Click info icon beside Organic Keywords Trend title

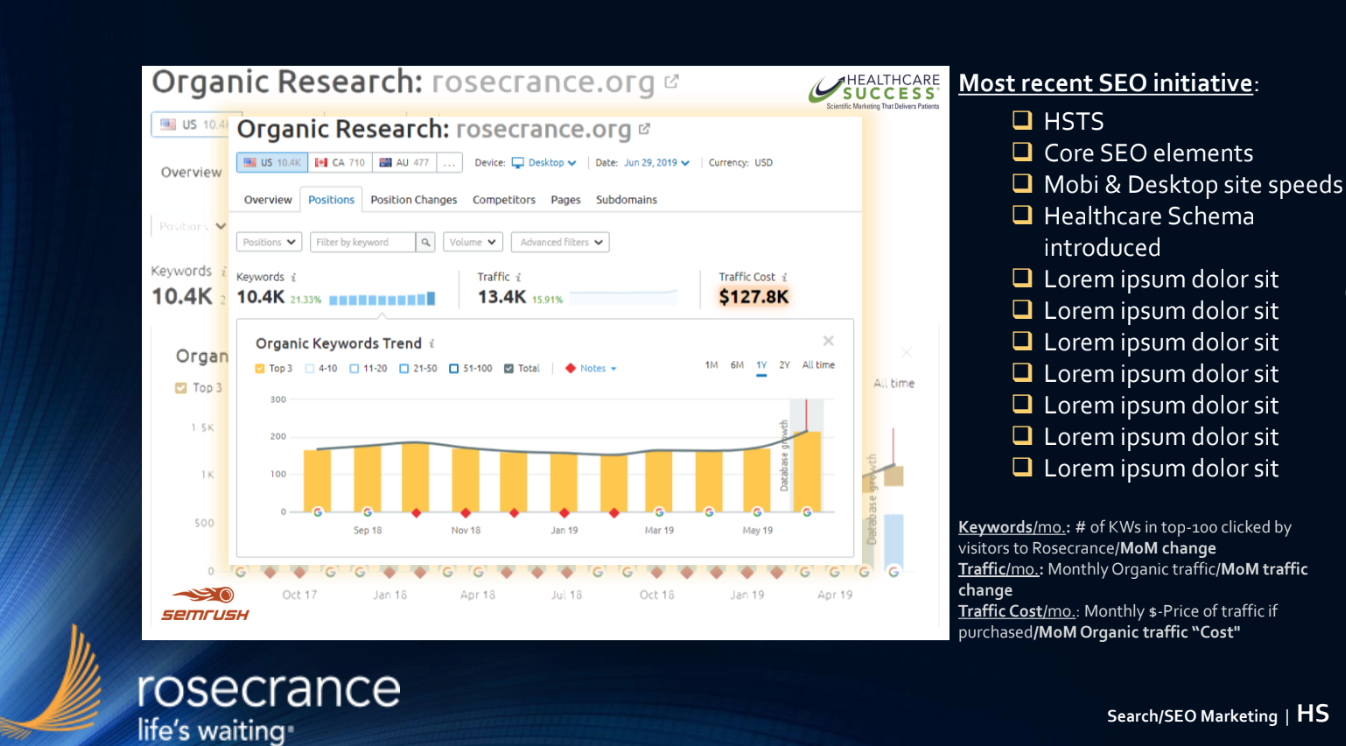(x=432, y=344)
